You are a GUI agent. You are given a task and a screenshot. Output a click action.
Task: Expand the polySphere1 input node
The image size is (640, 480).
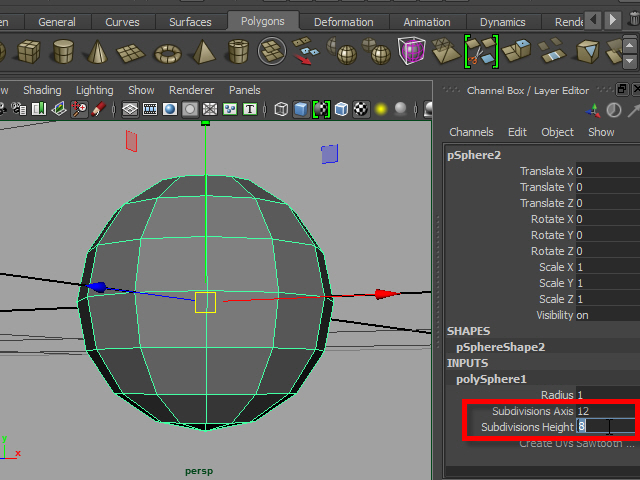click(x=491, y=379)
